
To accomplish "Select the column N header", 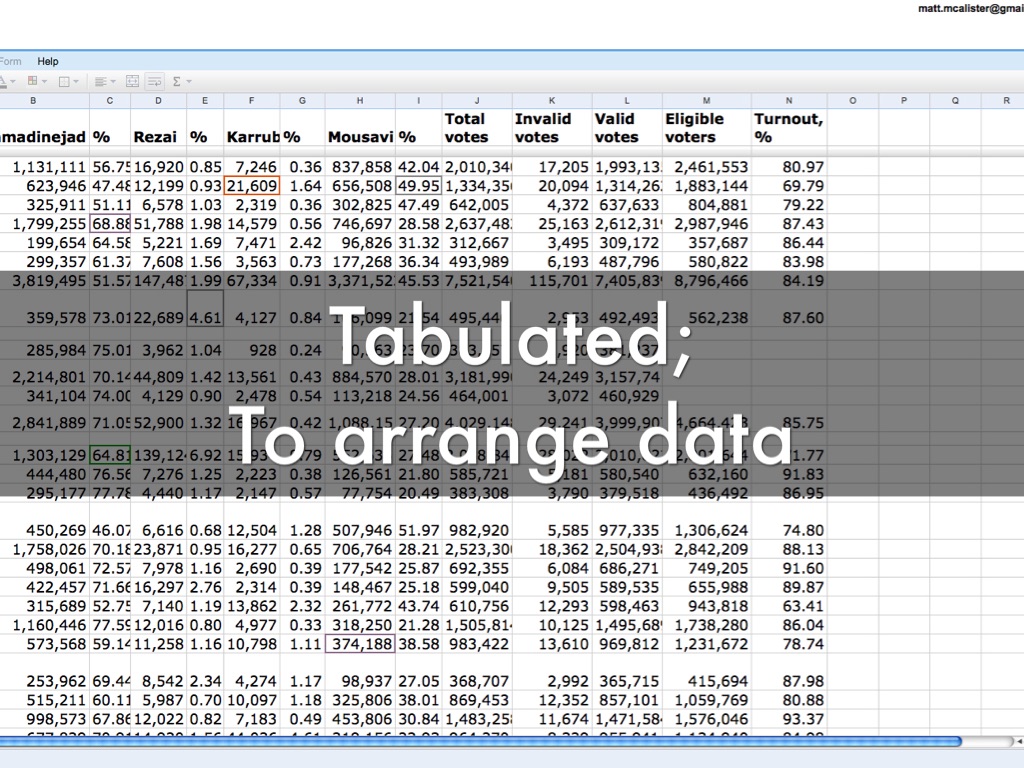I will click(789, 100).
